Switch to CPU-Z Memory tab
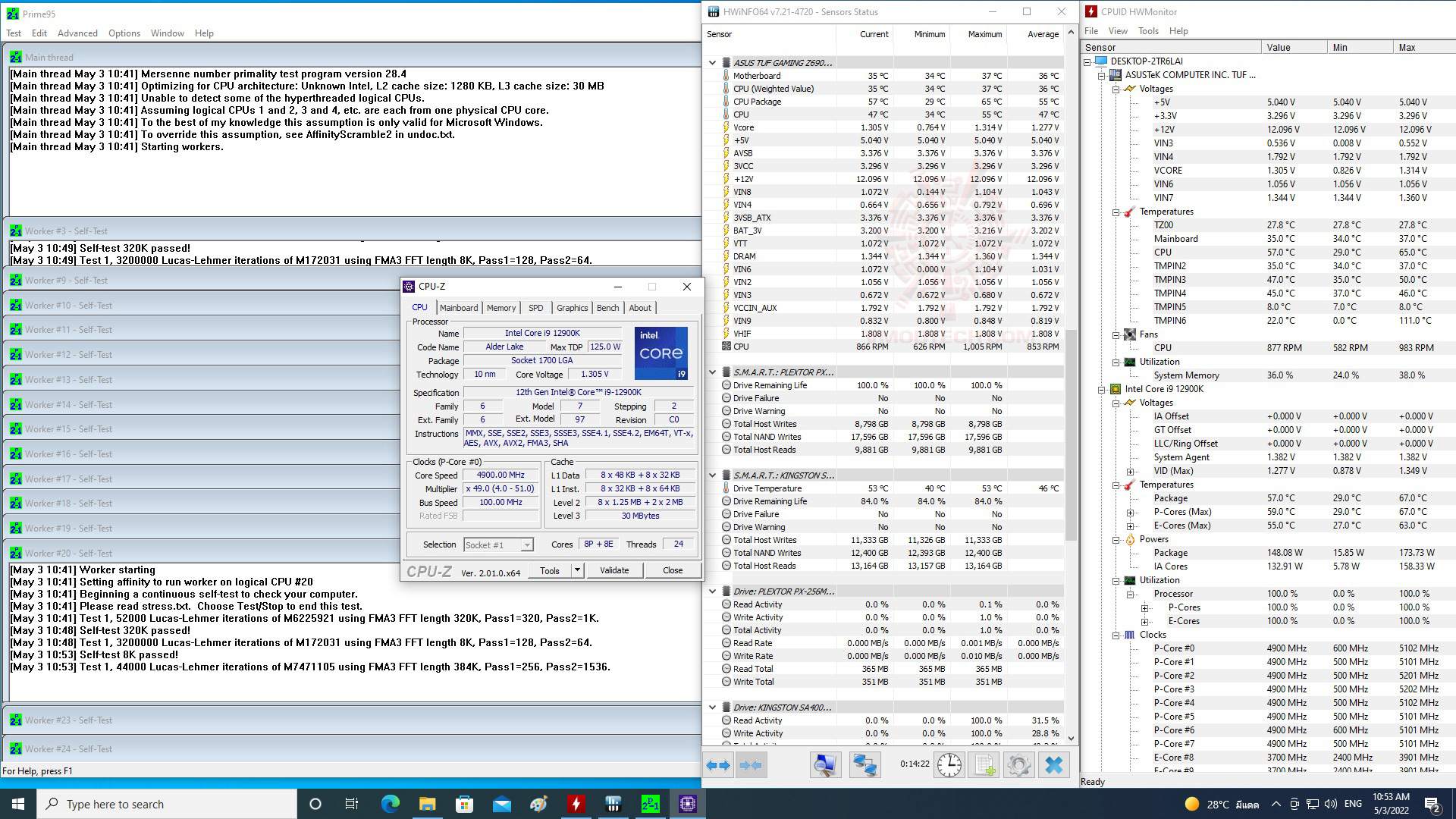The image size is (1456, 819). [x=500, y=308]
